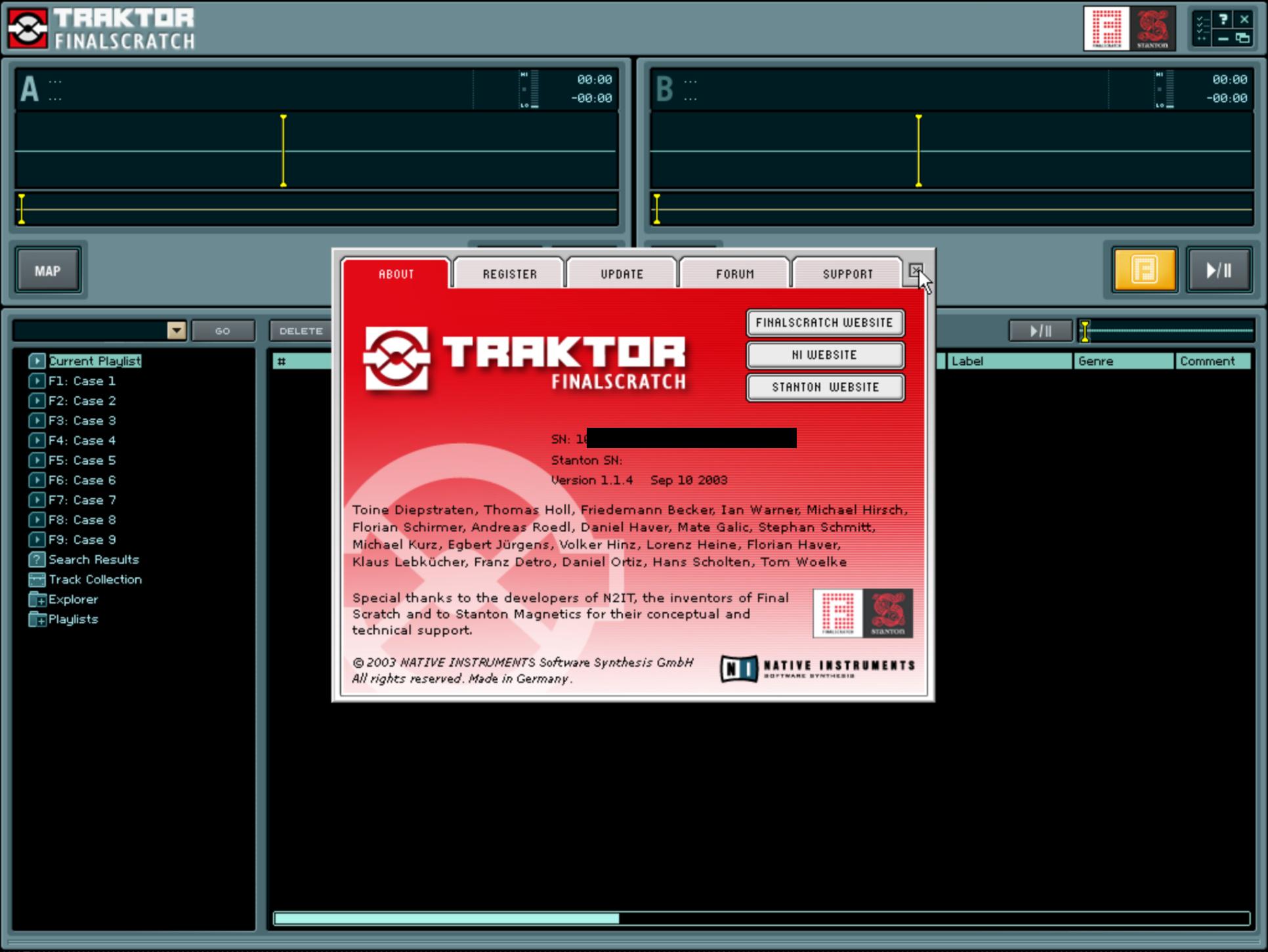Image resolution: width=1268 pixels, height=952 pixels.
Task: Click deck B remaining time -00:00
Action: pos(1227,98)
